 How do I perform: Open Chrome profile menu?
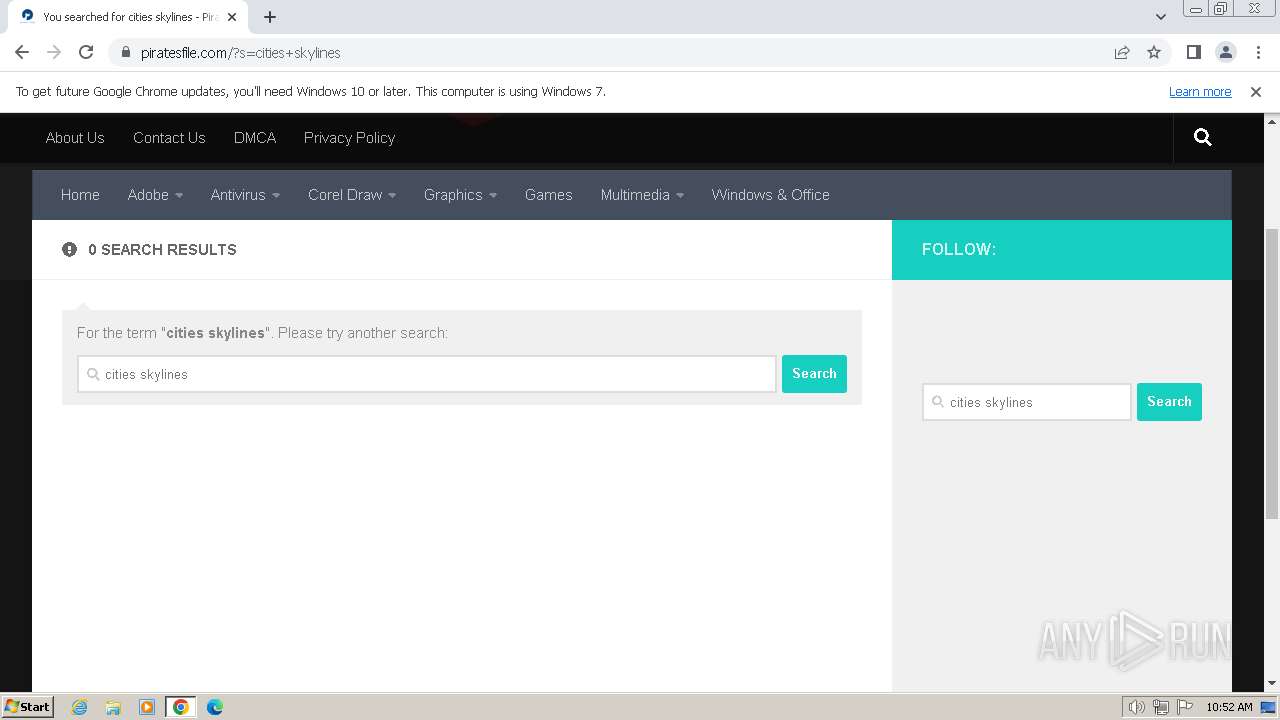coord(1226,52)
